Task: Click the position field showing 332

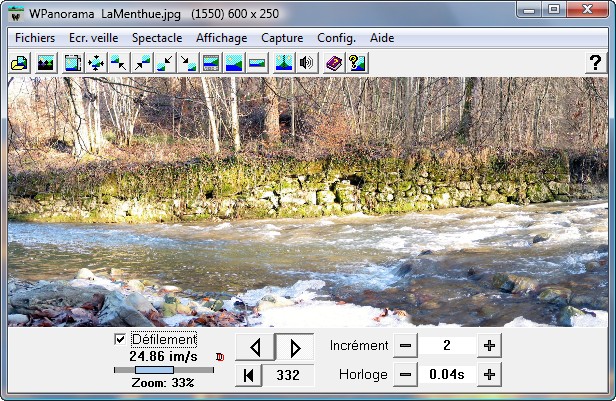Action: [288, 375]
